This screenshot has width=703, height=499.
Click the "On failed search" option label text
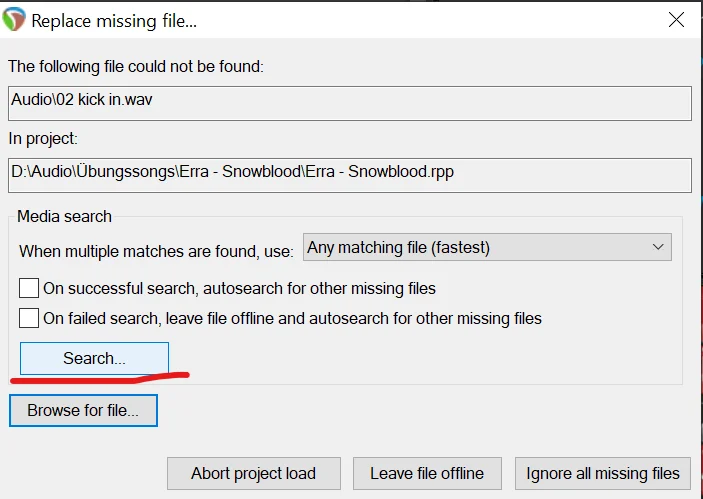click(x=292, y=319)
